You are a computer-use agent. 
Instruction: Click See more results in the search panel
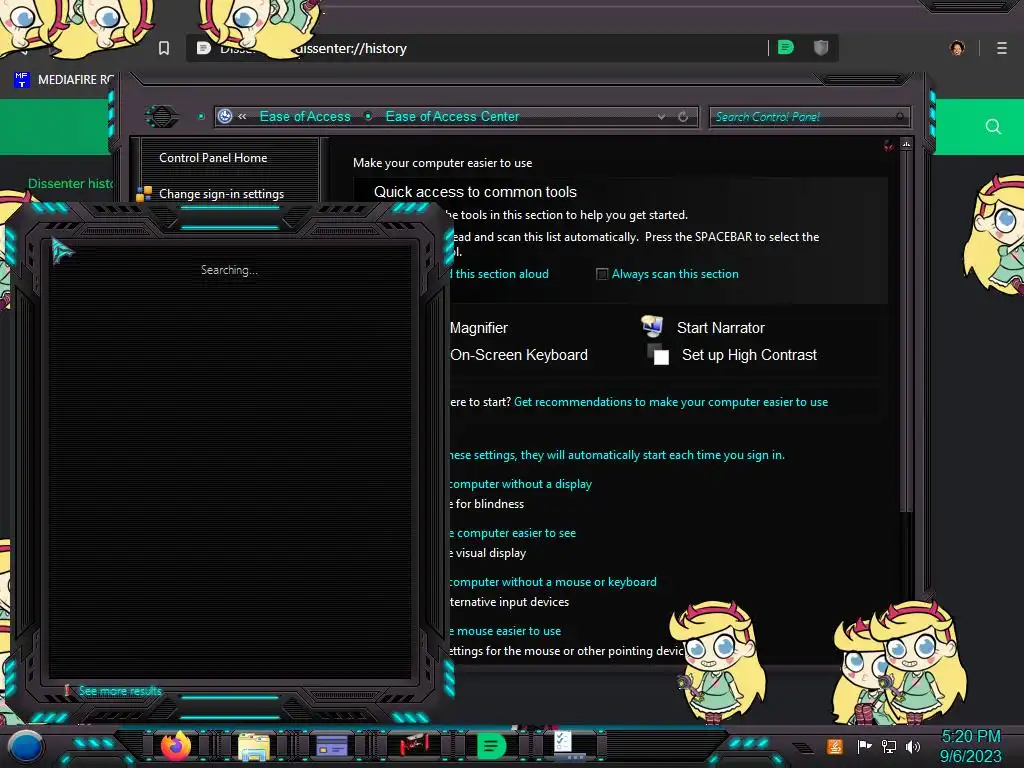[120, 691]
